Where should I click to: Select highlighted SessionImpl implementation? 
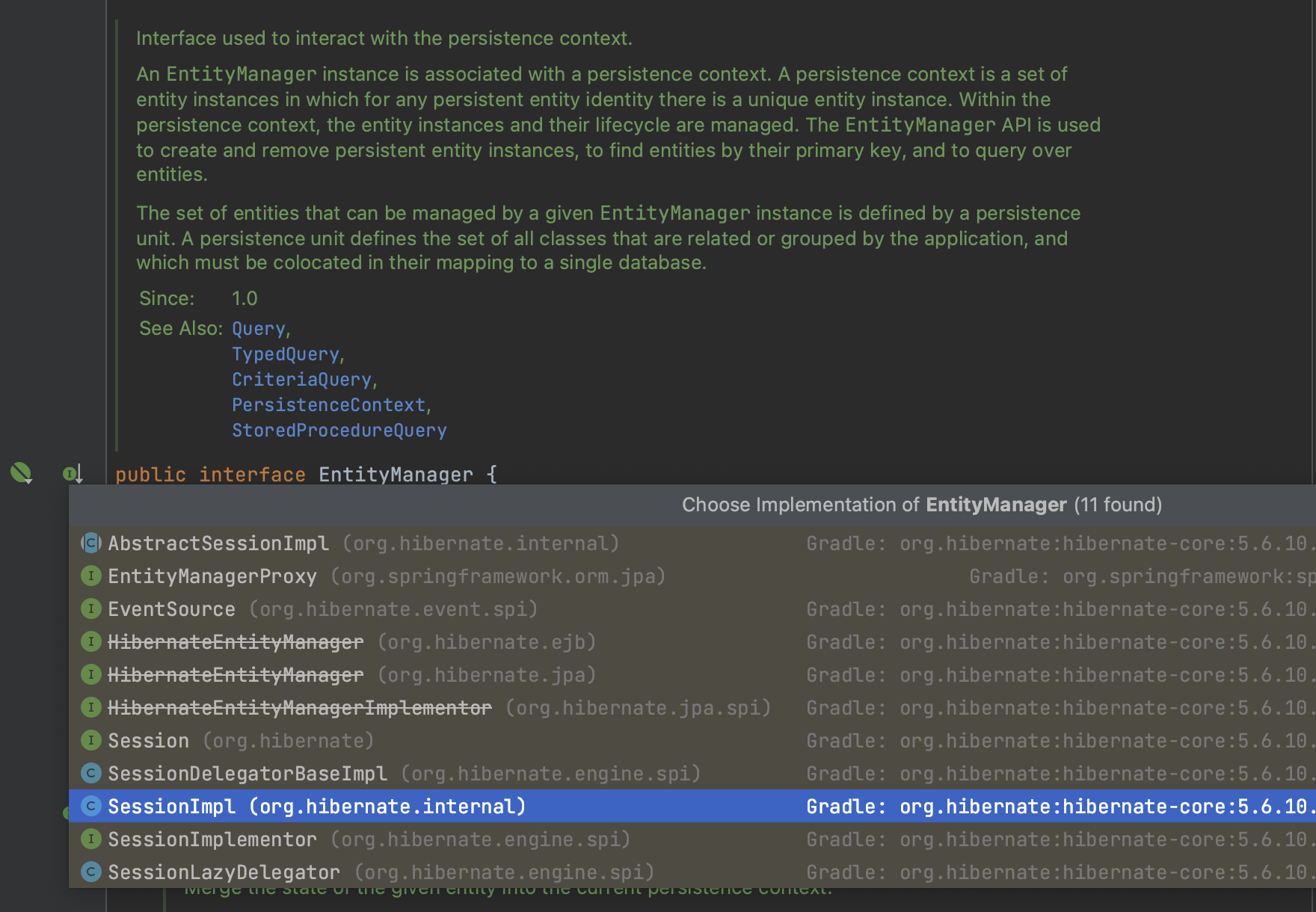pos(692,806)
